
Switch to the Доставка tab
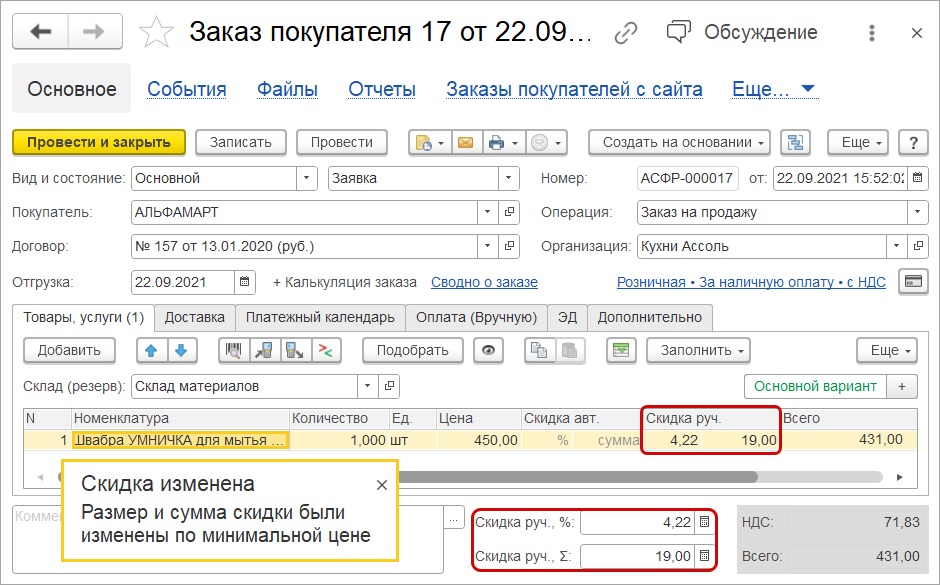coord(194,318)
